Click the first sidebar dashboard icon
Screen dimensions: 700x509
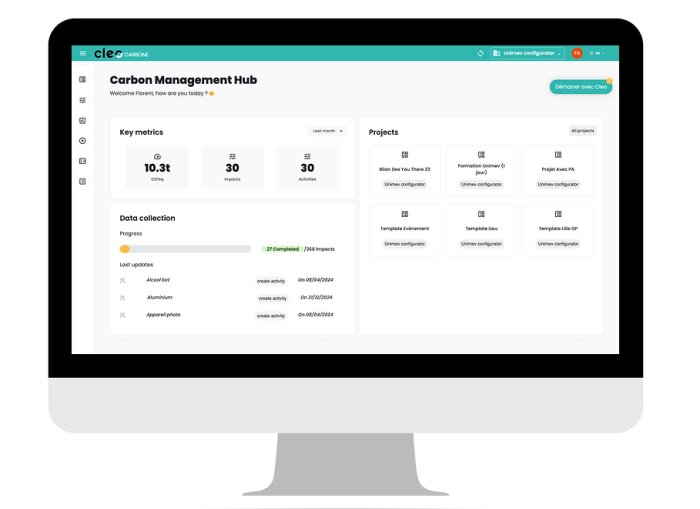tap(82, 79)
